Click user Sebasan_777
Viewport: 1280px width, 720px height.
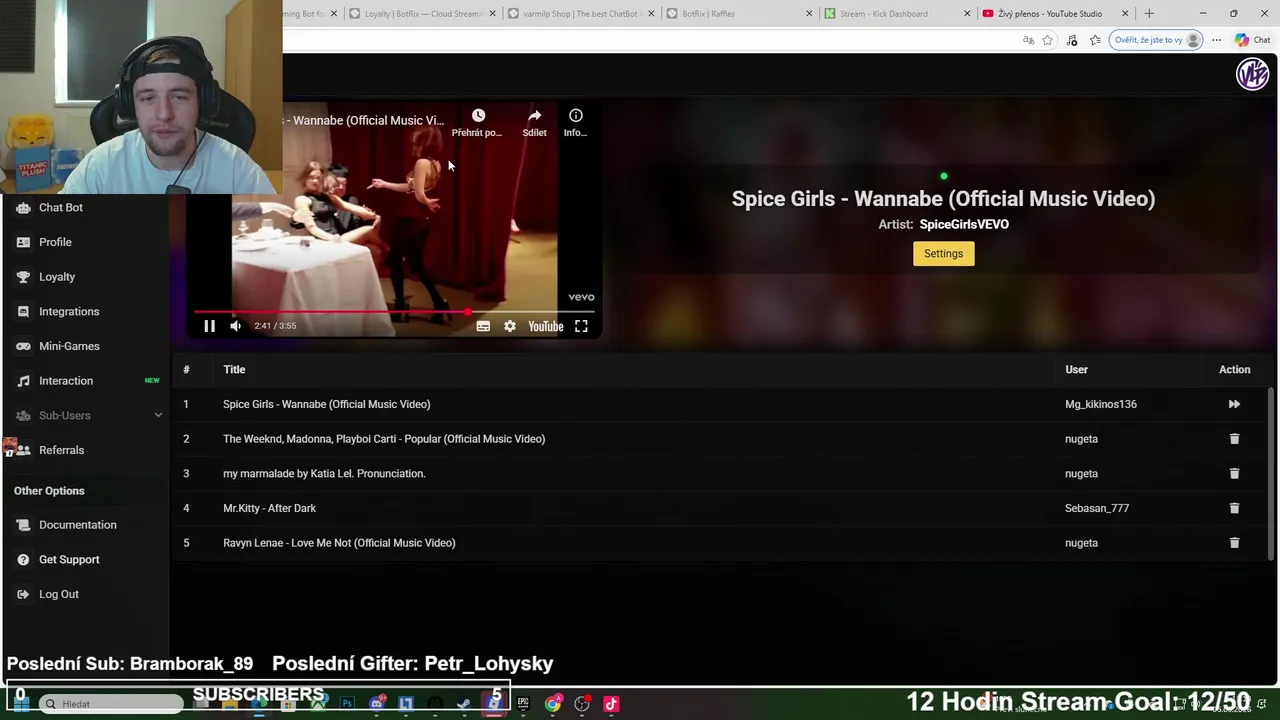[x=1097, y=508]
